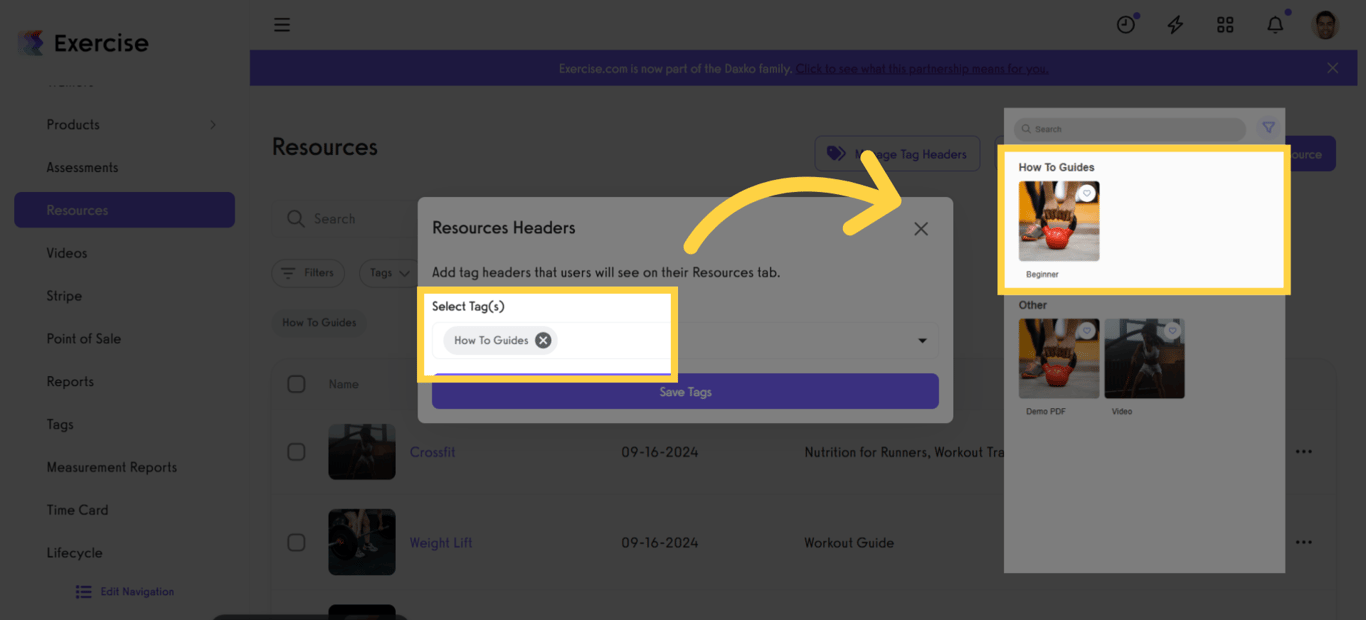Open the notifications bell icon
Image resolution: width=1366 pixels, height=620 pixels.
(1275, 24)
